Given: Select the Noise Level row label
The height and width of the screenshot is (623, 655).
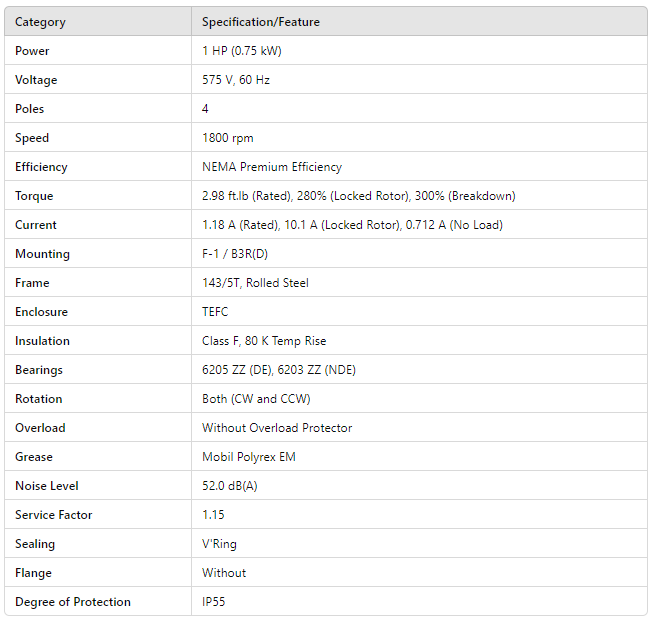Looking at the screenshot, I should click(x=47, y=486).
